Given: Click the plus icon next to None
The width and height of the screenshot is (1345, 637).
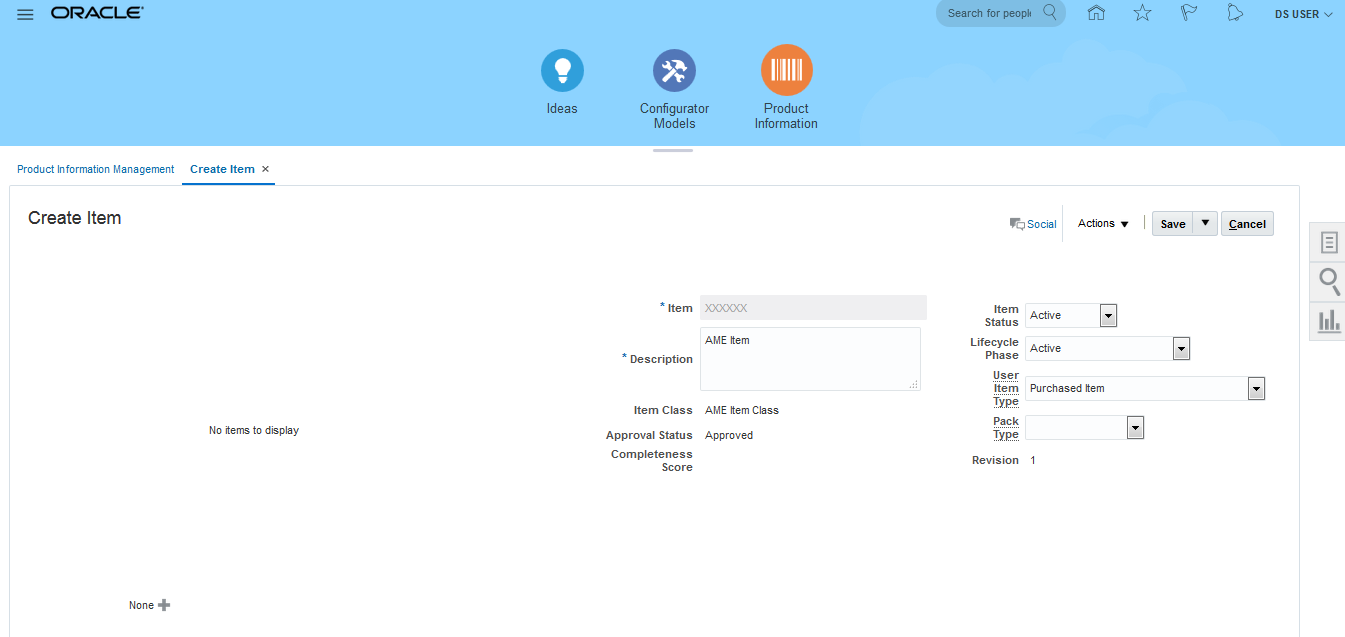Looking at the screenshot, I should pyautogui.click(x=164, y=605).
